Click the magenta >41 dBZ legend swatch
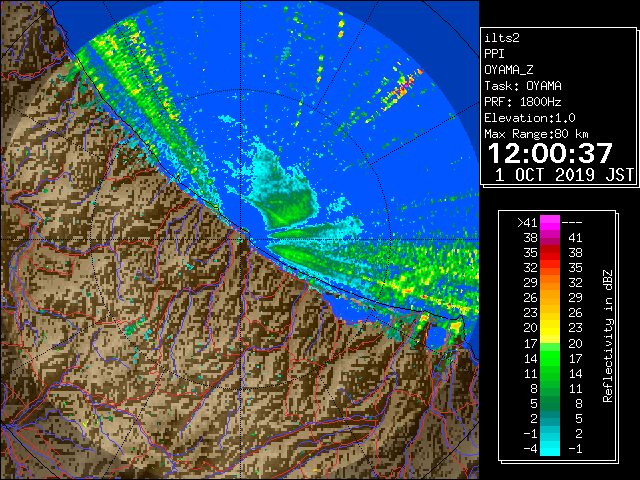The width and height of the screenshot is (640, 480). tap(550, 222)
